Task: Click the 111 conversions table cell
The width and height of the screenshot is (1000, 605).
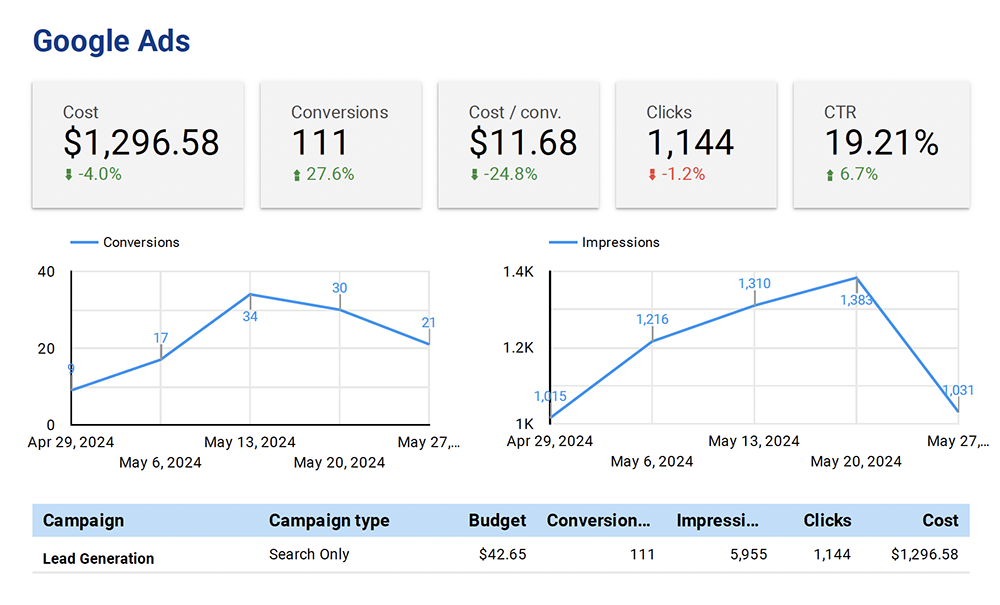Action: pyautogui.click(x=642, y=555)
